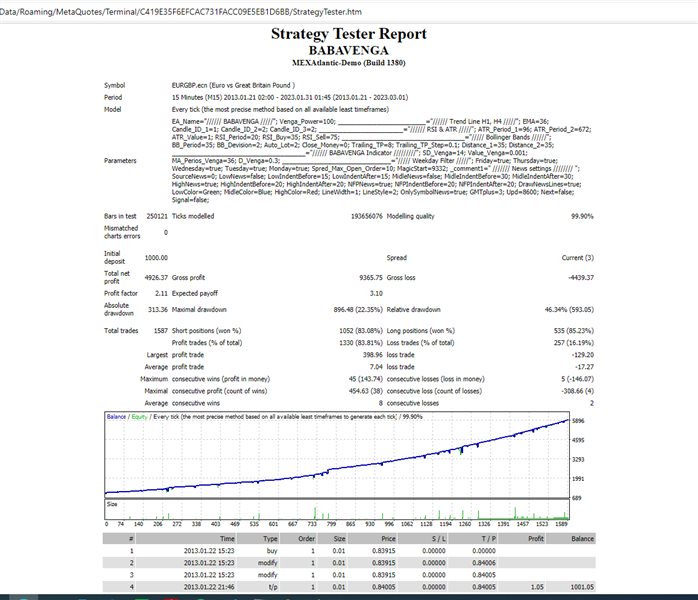Click initial deposit value 1000.00
The image size is (698, 600).
click(x=156, y=258)
